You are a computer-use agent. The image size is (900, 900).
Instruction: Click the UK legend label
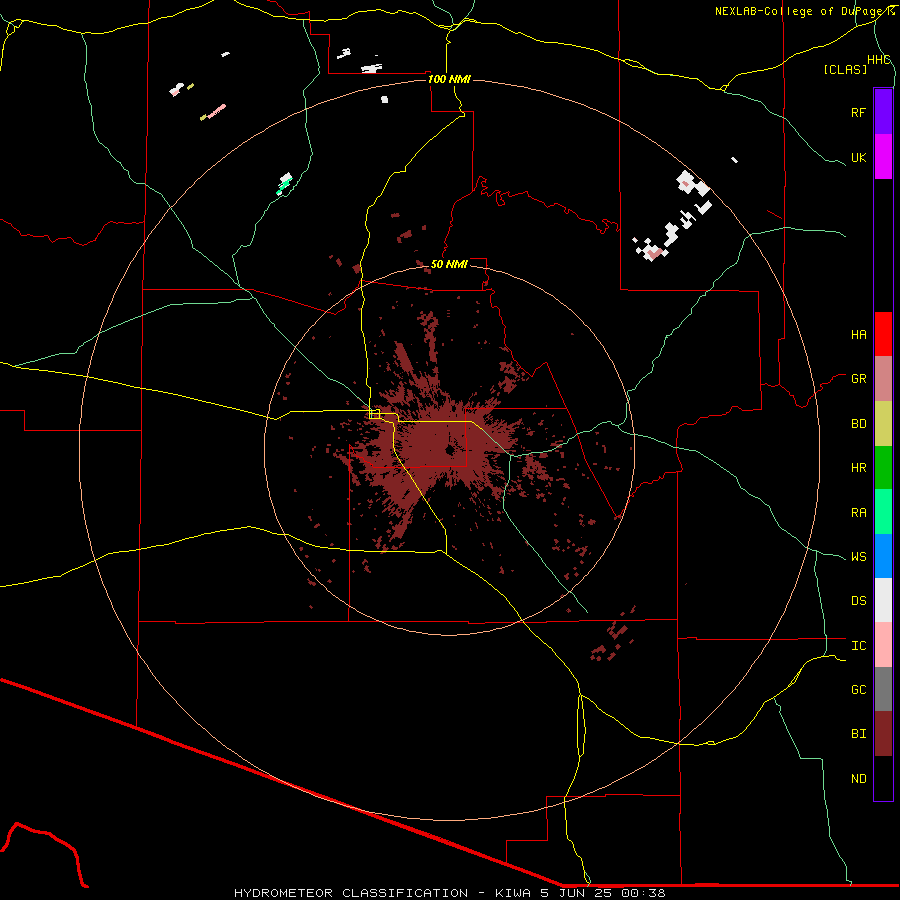[858, 157]
